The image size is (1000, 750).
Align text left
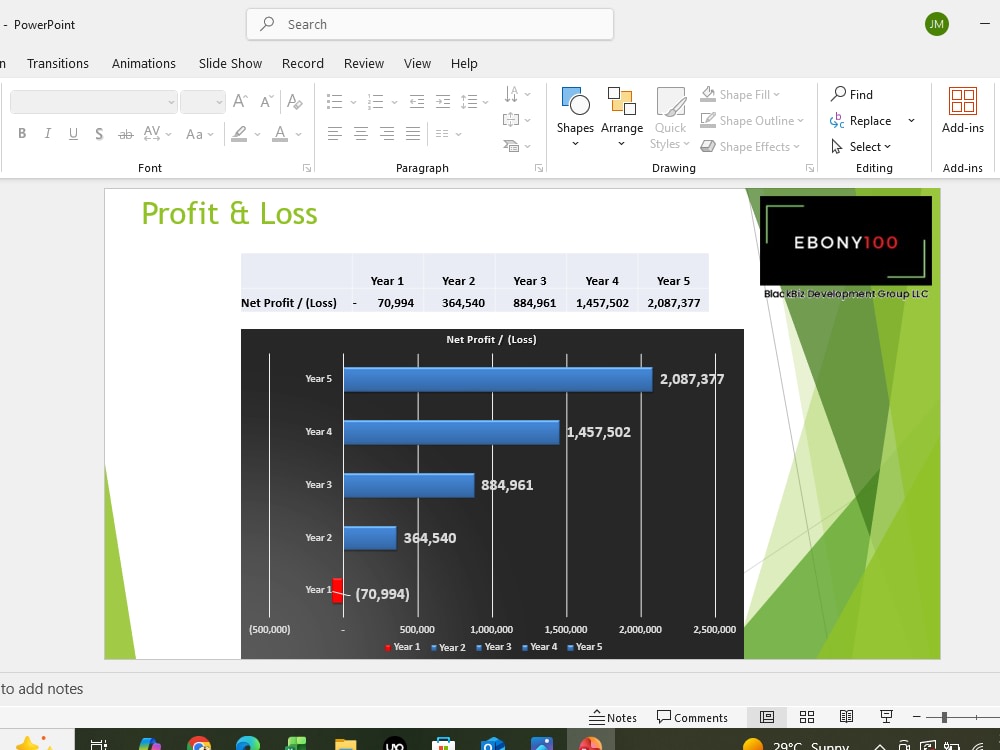point(335,133)
